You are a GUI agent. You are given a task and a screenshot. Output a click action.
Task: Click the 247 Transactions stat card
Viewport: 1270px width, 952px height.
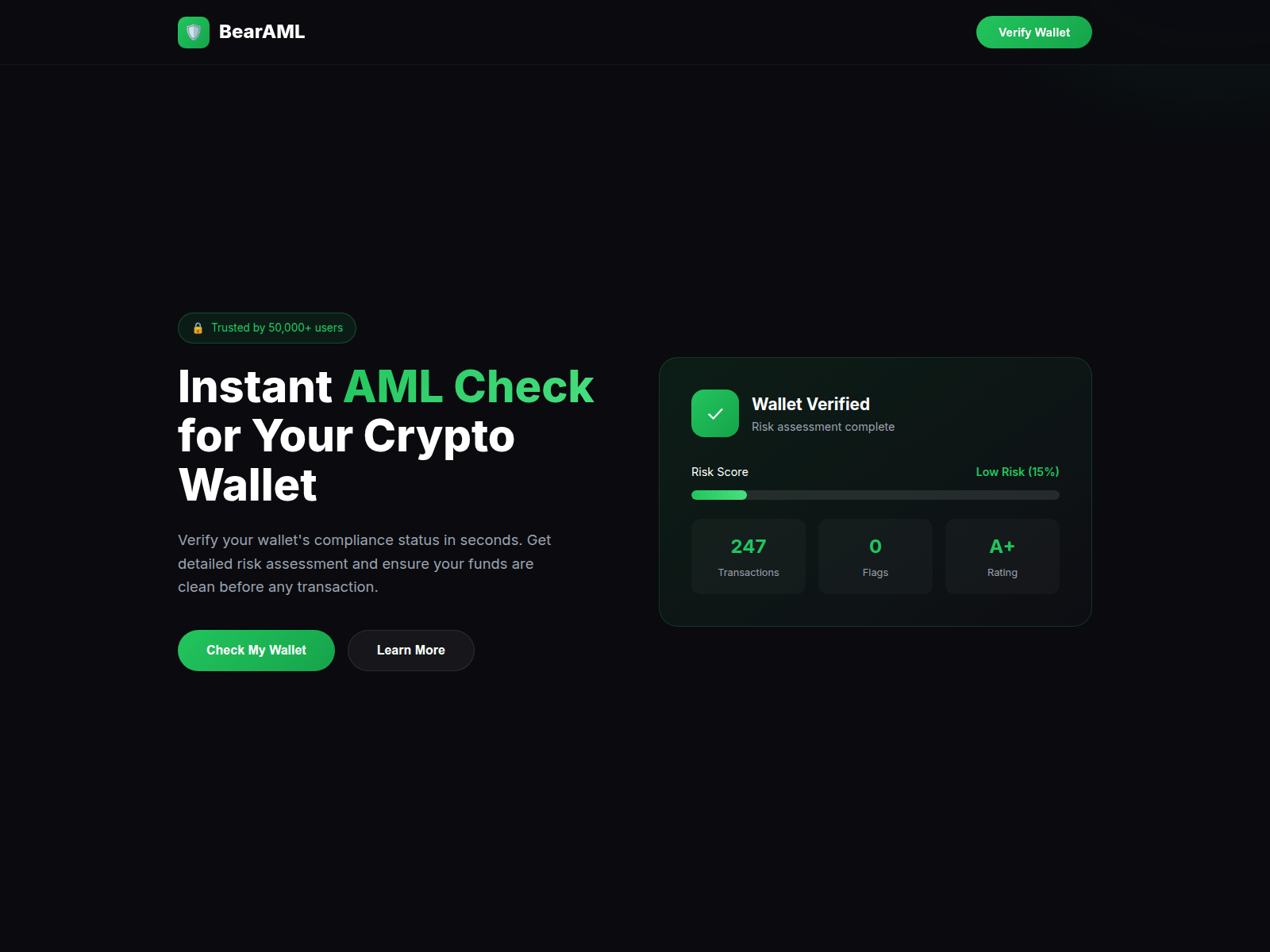[x=749, y=556]
